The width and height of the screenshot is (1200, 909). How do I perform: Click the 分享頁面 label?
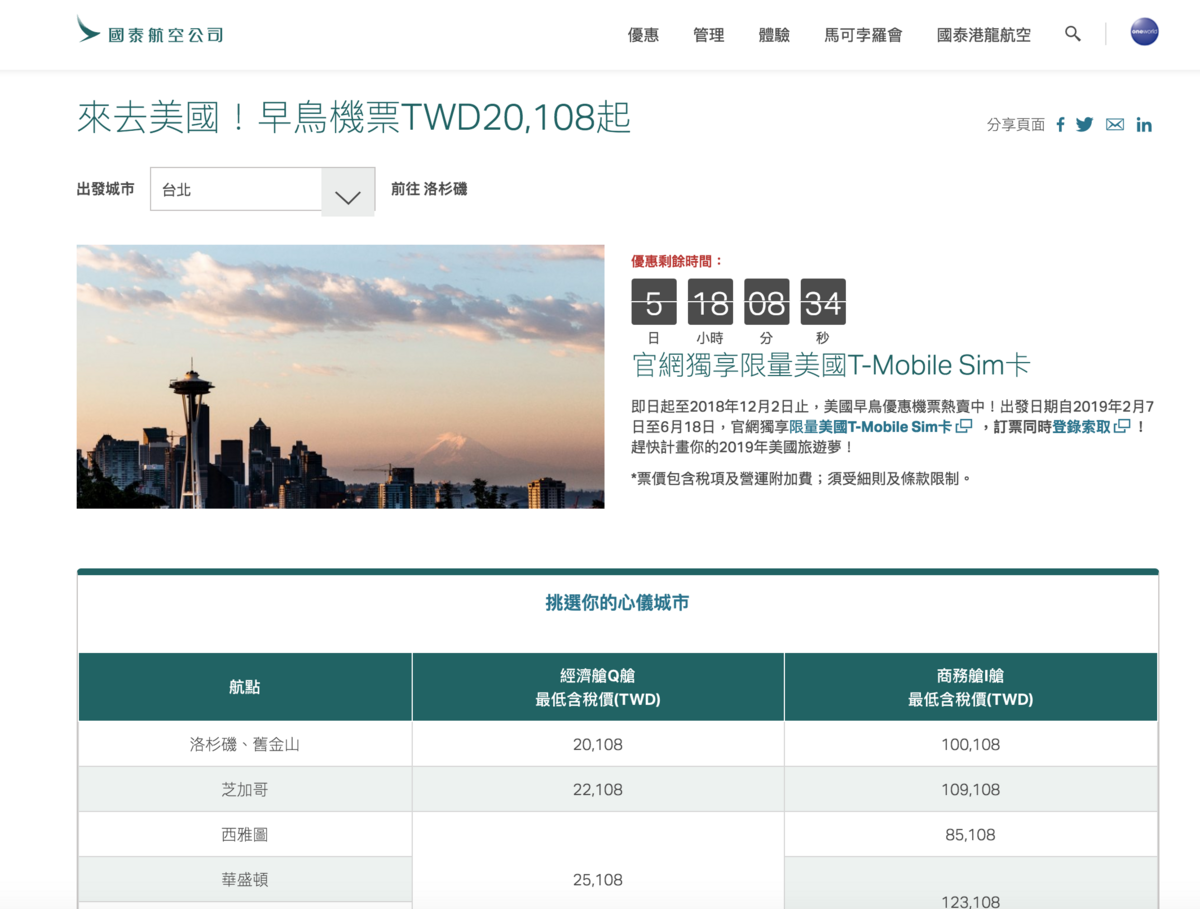point(1015,125)
